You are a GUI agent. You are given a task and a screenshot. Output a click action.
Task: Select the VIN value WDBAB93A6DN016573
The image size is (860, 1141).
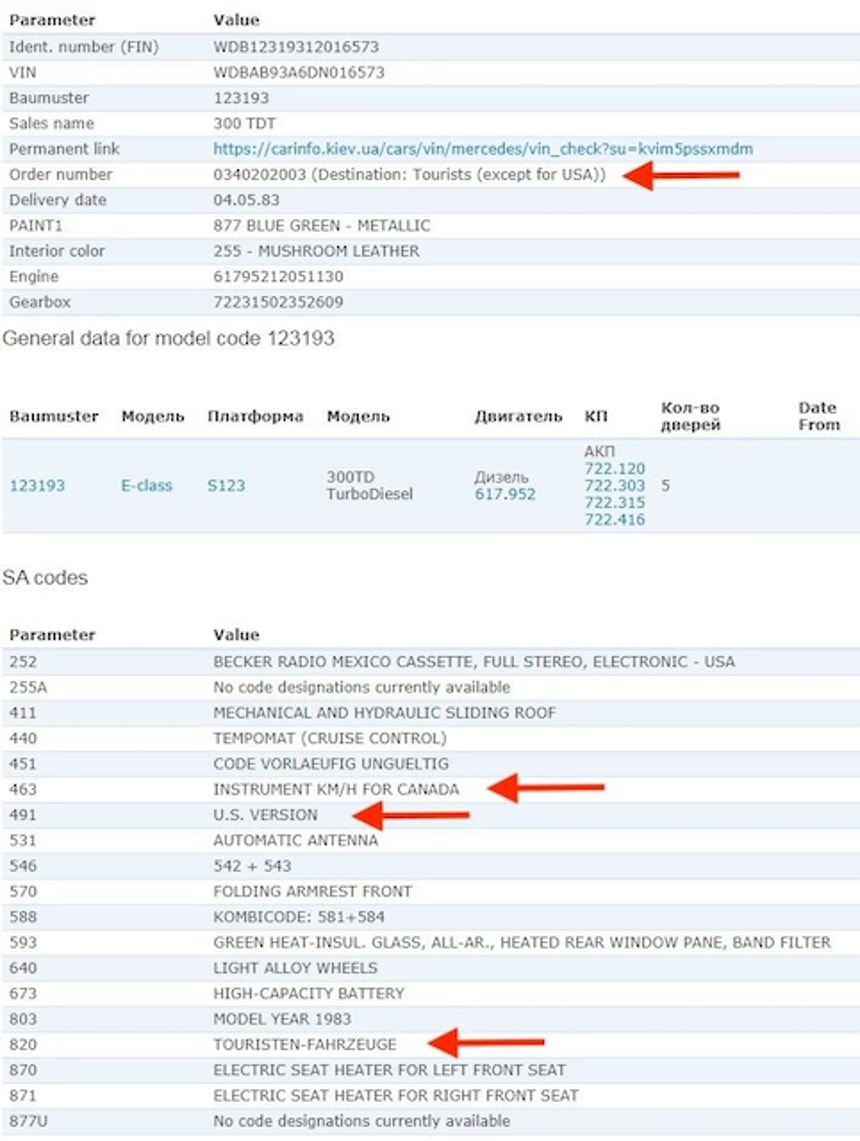(298, 73)
